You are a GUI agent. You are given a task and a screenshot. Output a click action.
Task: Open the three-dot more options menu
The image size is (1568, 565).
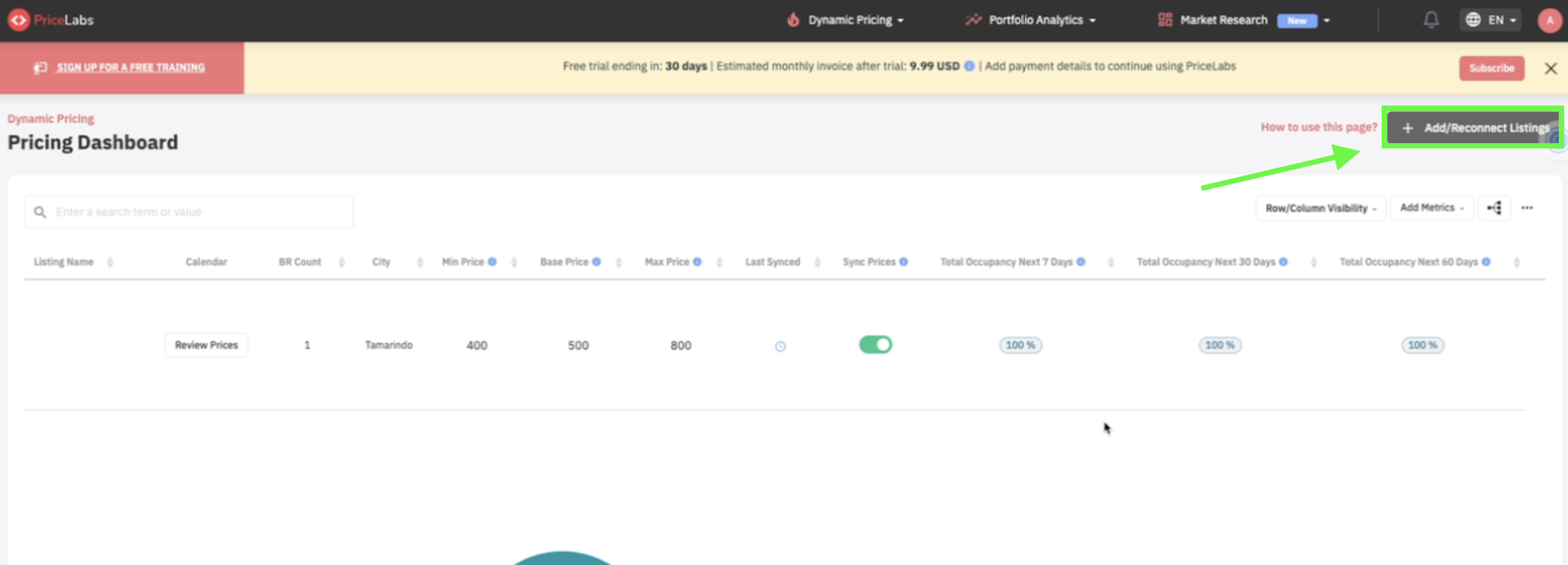[1527, 208]
